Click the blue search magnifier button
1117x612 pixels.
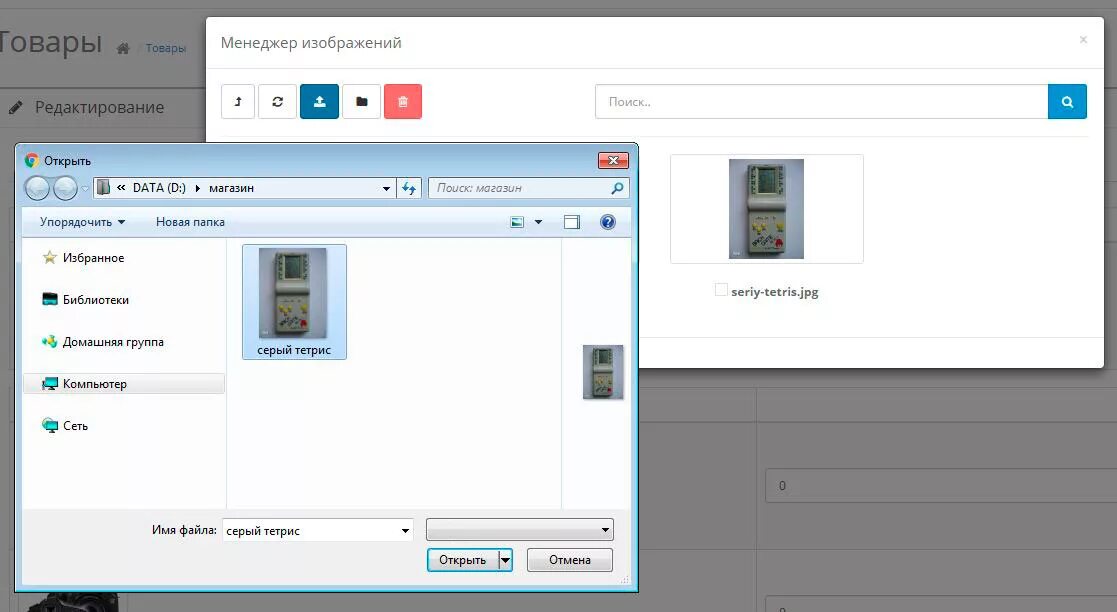tap(1067, 102)
